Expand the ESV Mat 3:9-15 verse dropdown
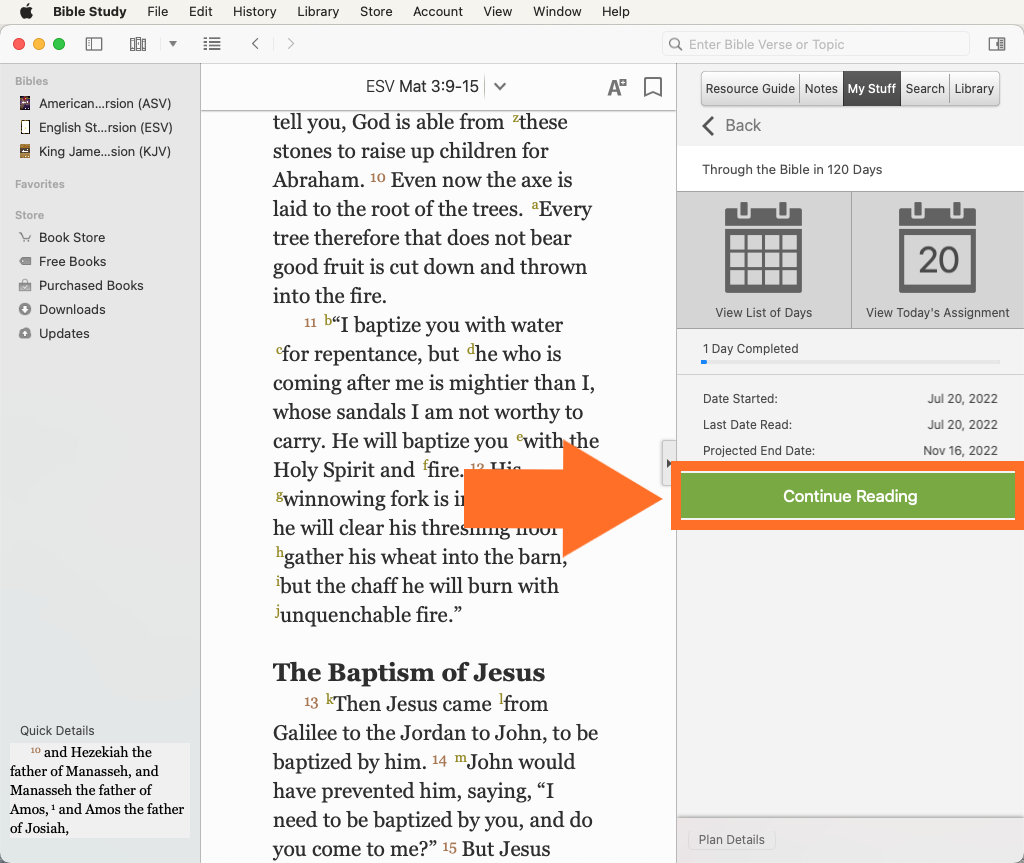 tap(500, 87)
